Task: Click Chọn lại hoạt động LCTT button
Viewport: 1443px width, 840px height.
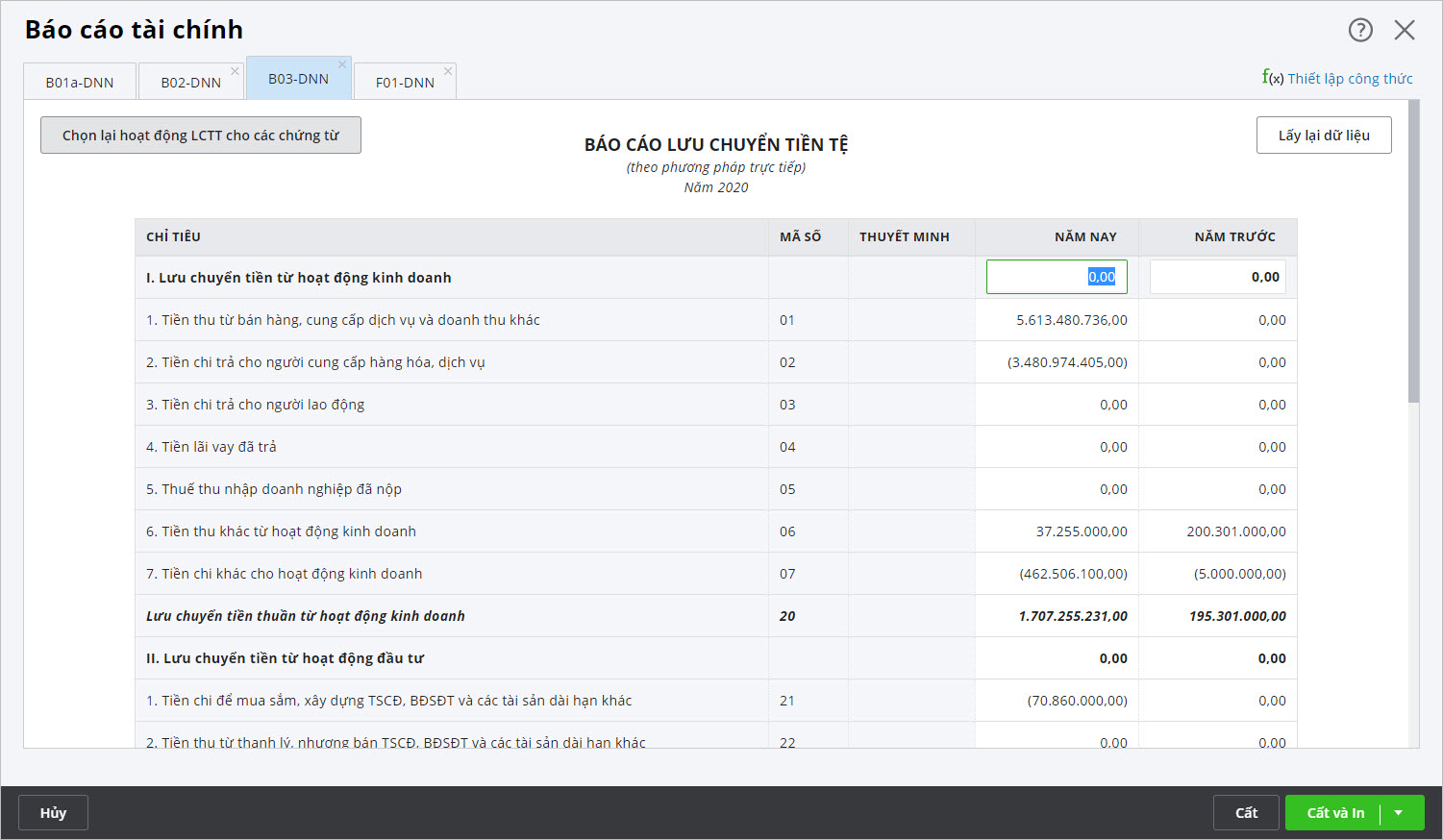Action: tap(201, 136)
